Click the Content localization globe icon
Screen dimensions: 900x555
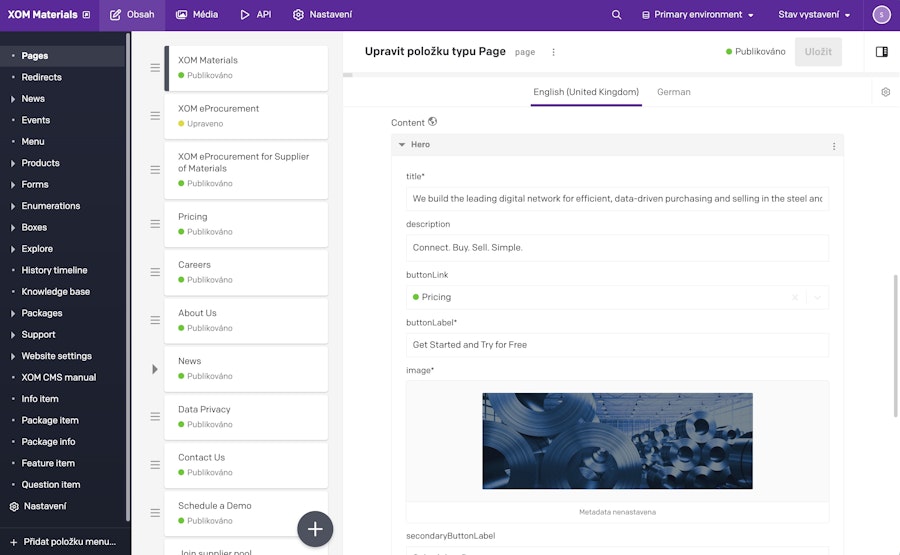[433, 122]
